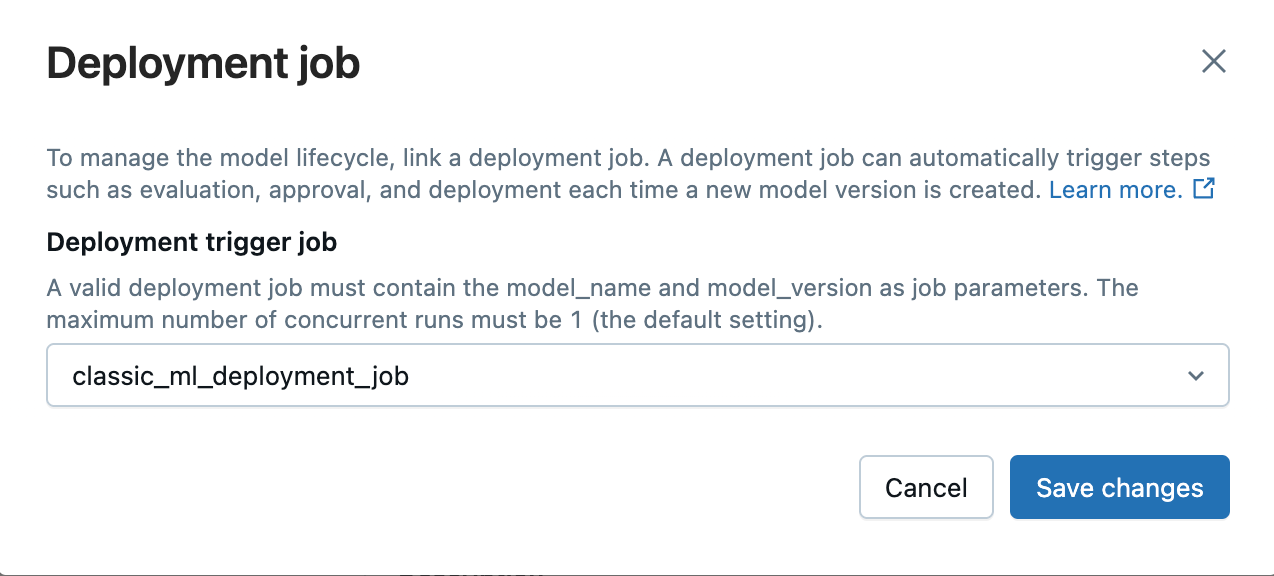
Task: Cancel the deployment job changes
Action: coord(926,487)
